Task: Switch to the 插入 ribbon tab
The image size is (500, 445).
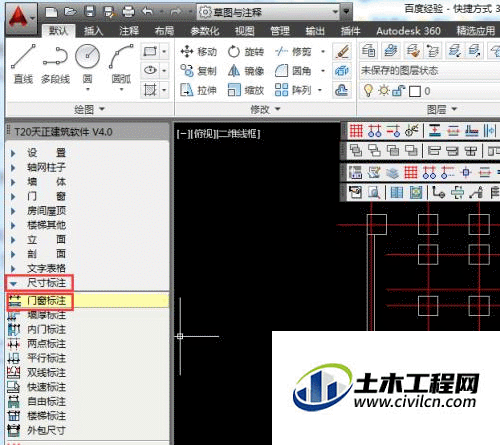Action: 93,31
